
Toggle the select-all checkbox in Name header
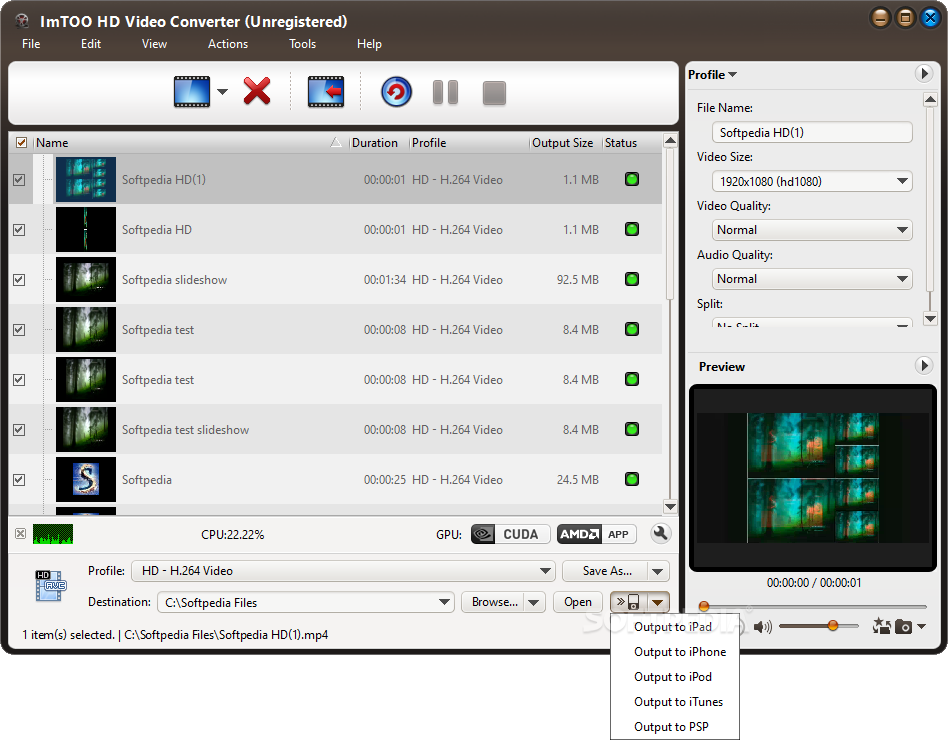coord(22,143)
